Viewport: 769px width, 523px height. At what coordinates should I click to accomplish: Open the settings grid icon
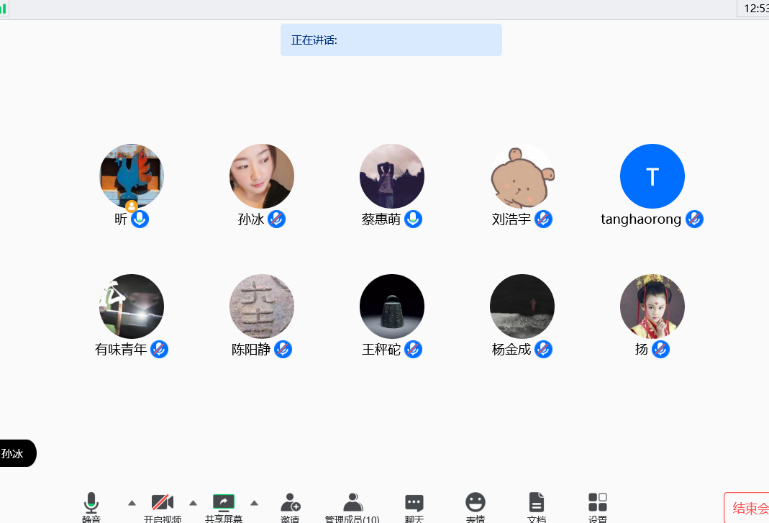pos(597,503)
